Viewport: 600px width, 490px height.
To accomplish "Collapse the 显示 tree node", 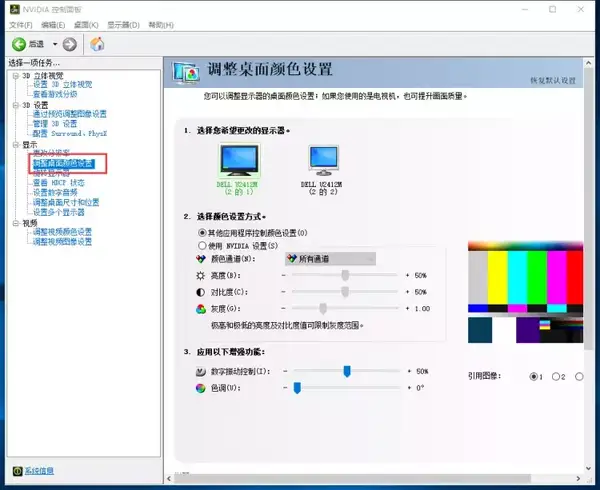I will (x=16, y=144).
